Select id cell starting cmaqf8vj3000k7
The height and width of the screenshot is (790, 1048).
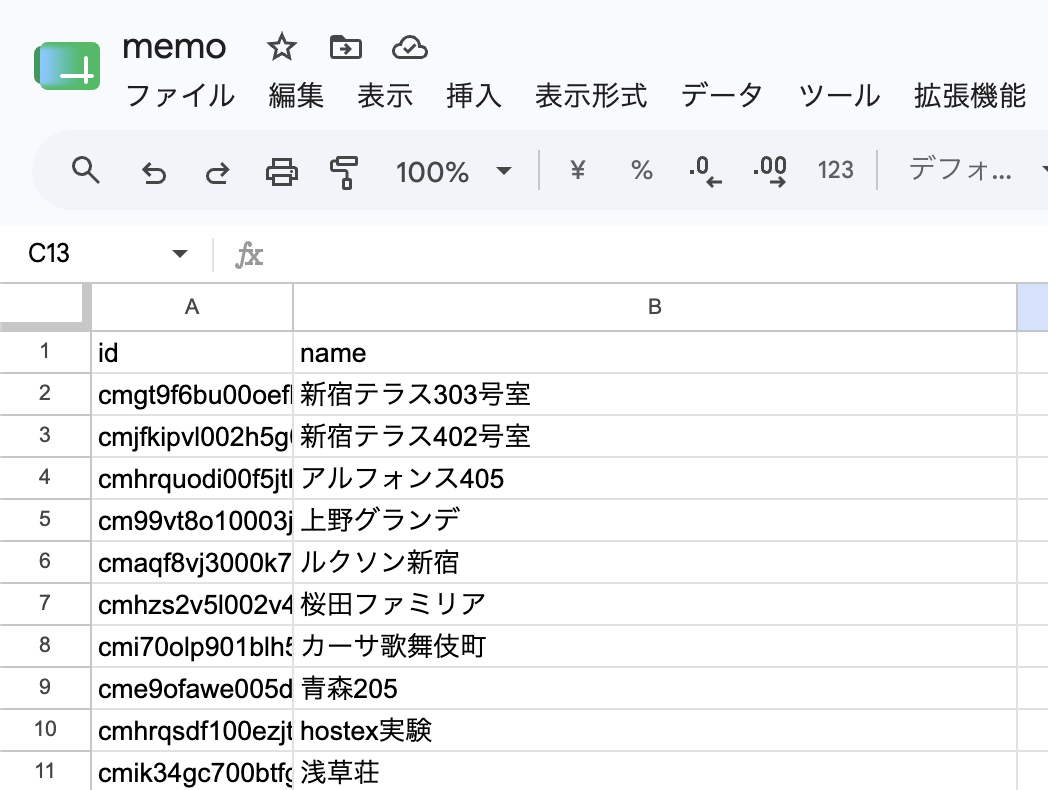point(192,562)
